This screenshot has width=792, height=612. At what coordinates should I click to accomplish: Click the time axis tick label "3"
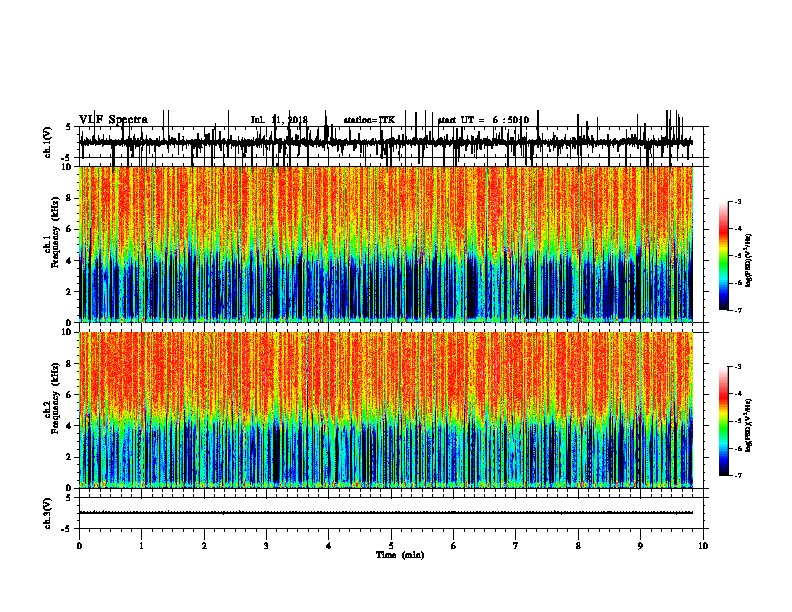pyautogui.click(x=266, y=546)
